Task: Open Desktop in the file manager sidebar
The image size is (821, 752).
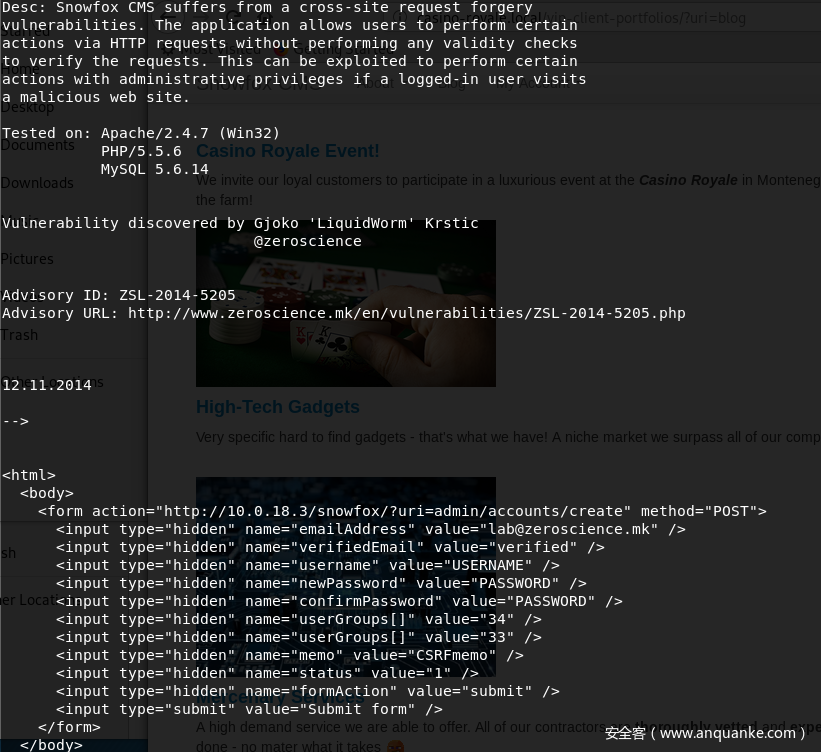Action: click(x=27, y=107)
